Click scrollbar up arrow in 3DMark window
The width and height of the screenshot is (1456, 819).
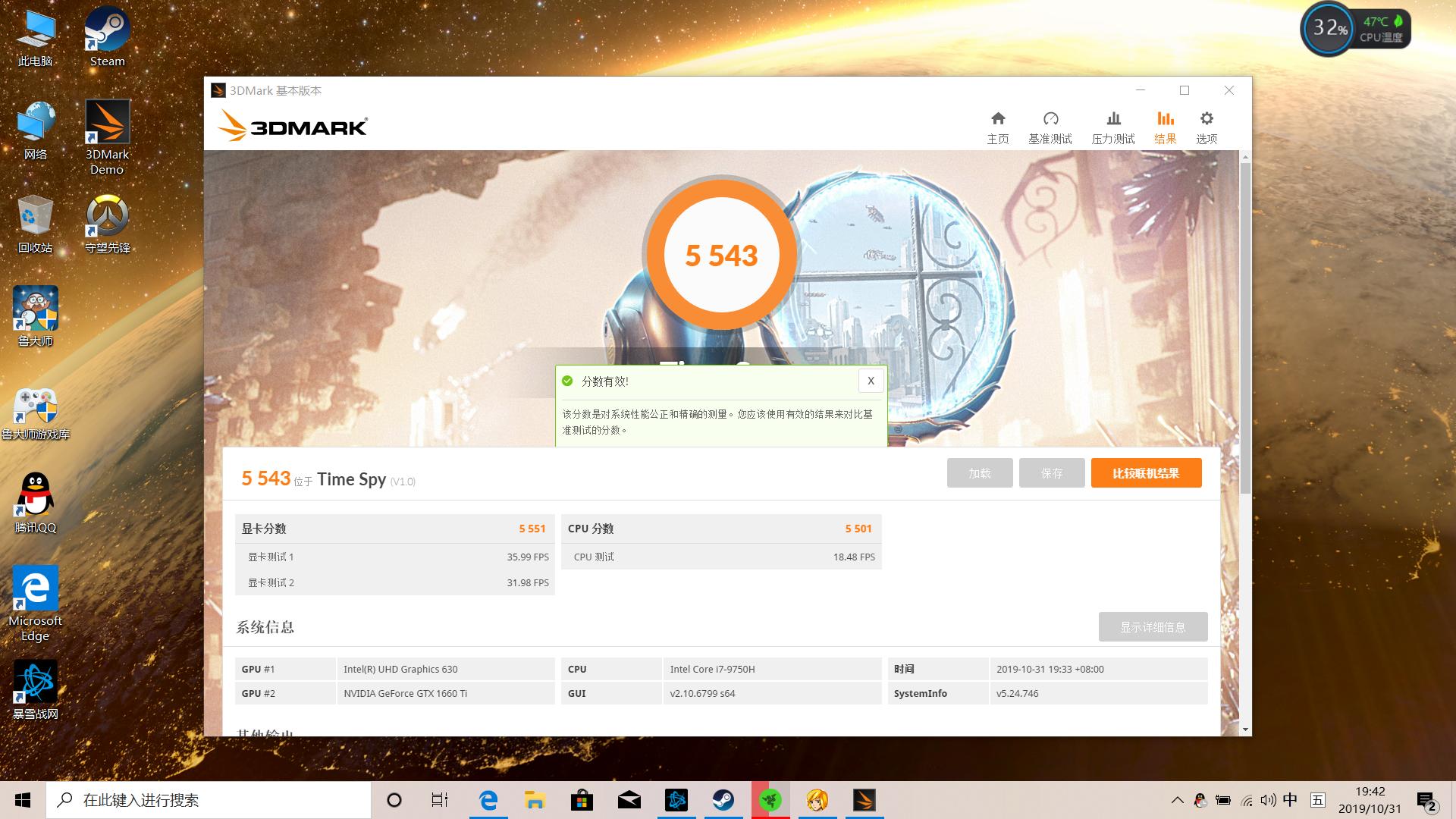[1245, 157]
